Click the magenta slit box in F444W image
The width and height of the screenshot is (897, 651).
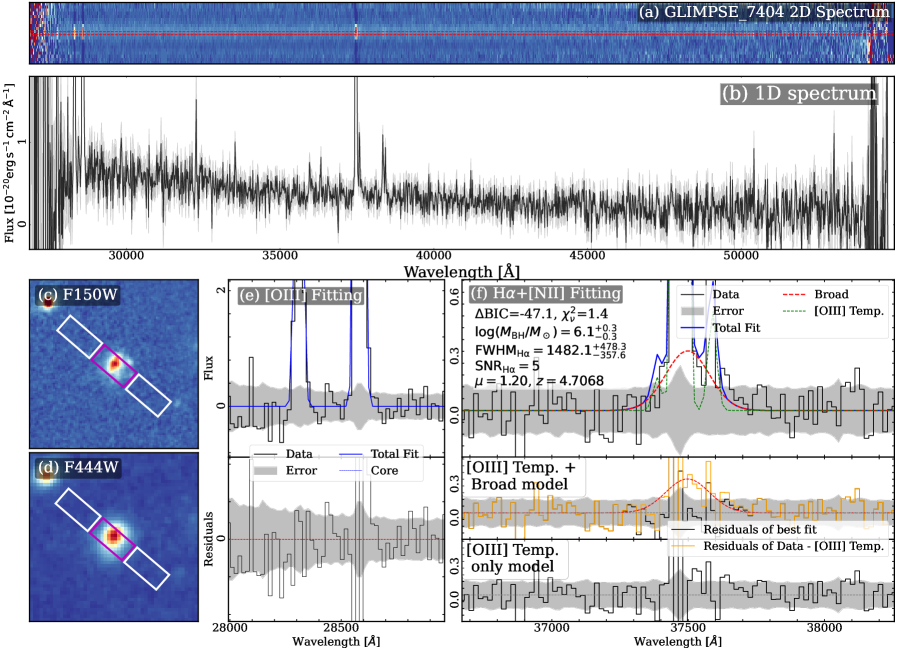(x=114, y=534)
